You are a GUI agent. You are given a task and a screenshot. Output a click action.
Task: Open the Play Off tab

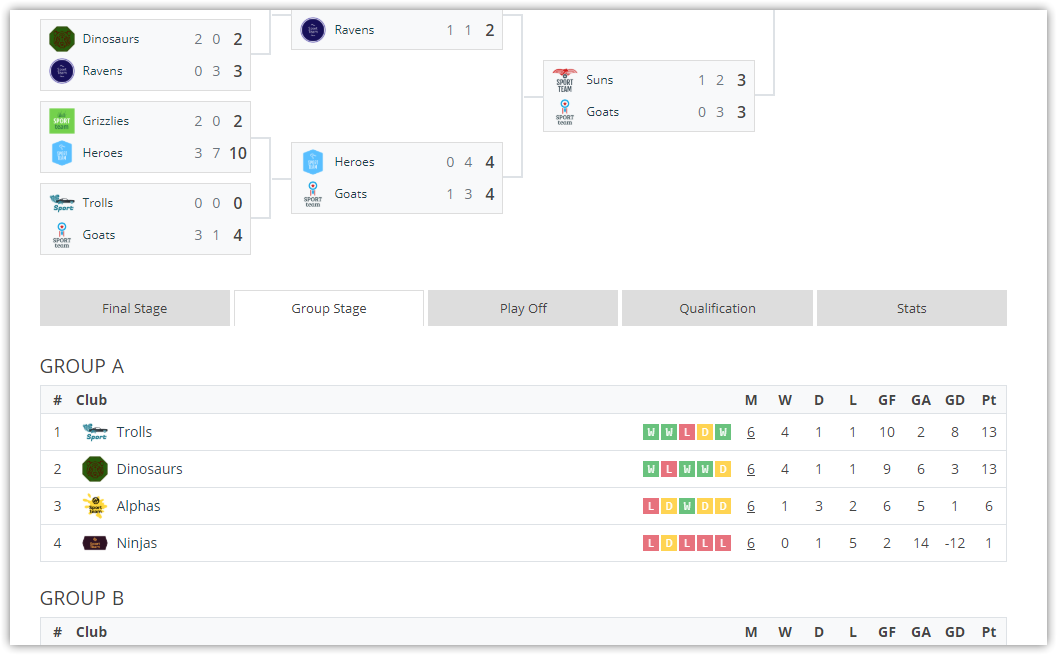pos(521,308)
